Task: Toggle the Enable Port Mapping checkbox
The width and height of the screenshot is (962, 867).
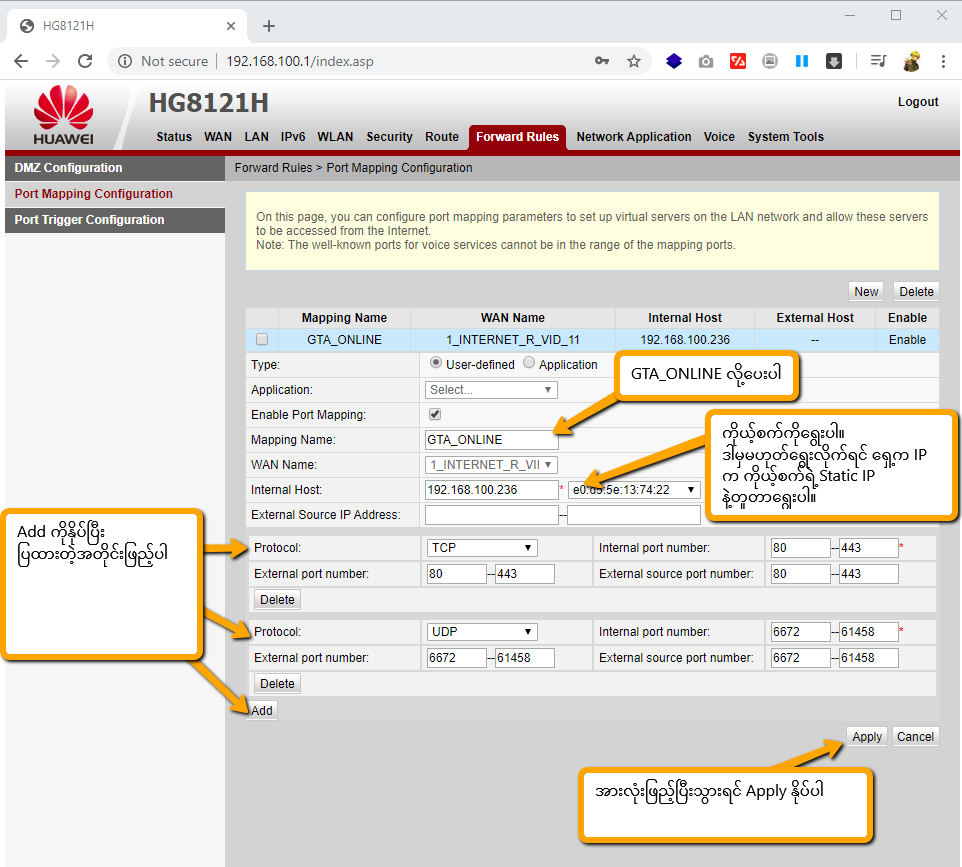Action: pos(435,414)
